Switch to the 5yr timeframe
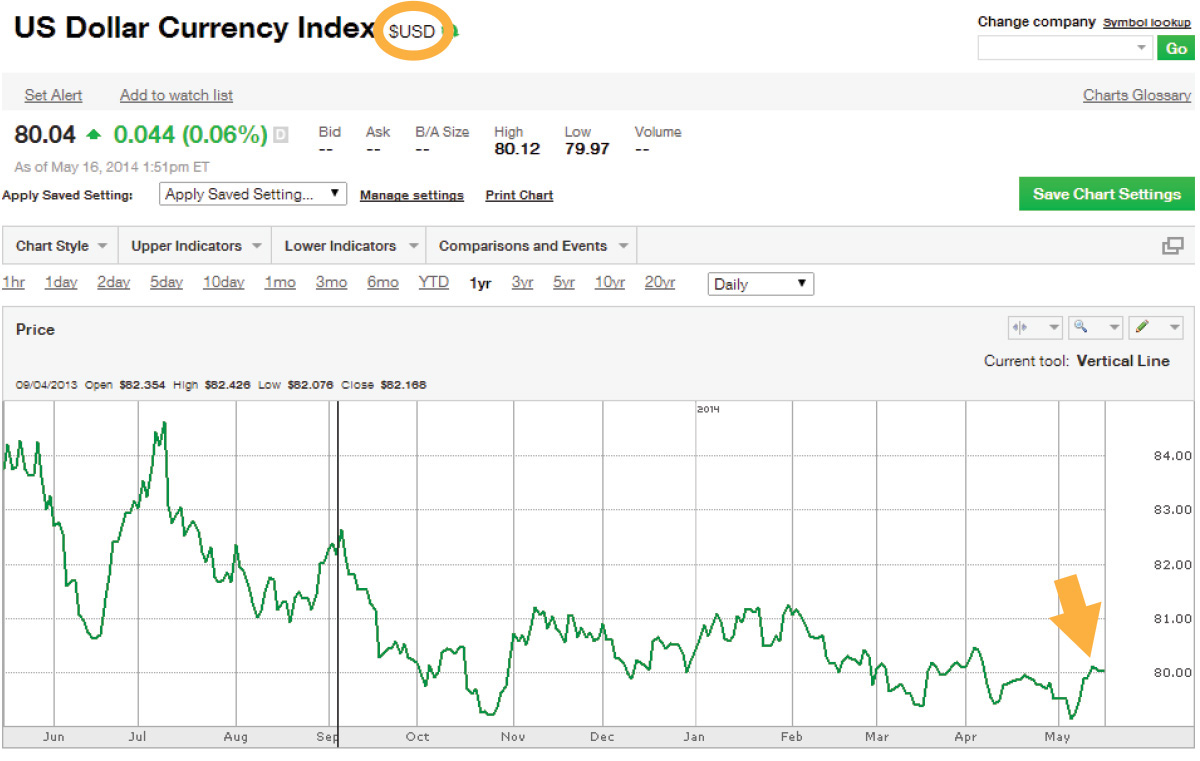The image size is (1200, 761). click(x=563, y=282)
